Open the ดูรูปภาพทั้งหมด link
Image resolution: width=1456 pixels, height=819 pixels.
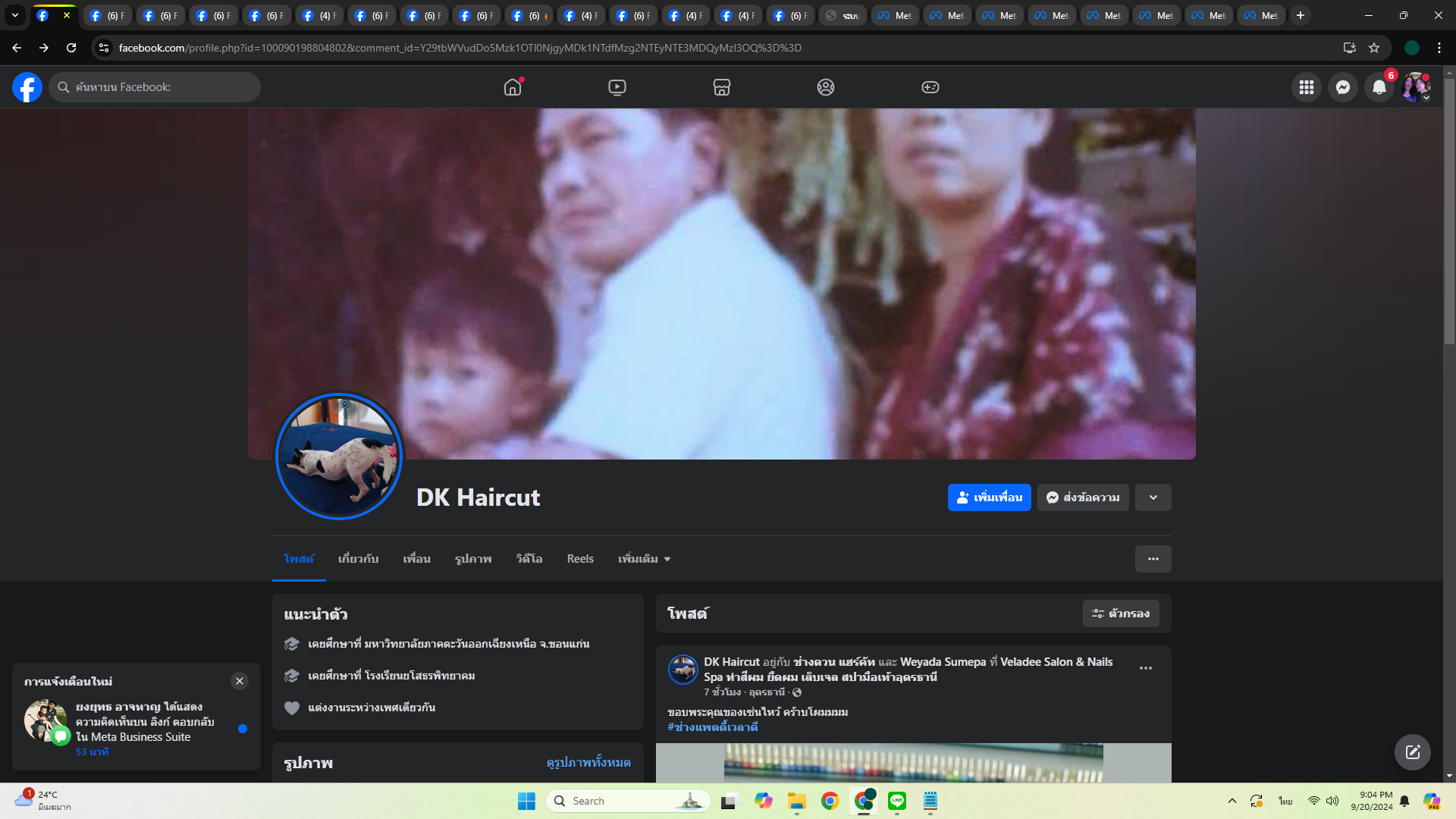[x=588, y=762]
